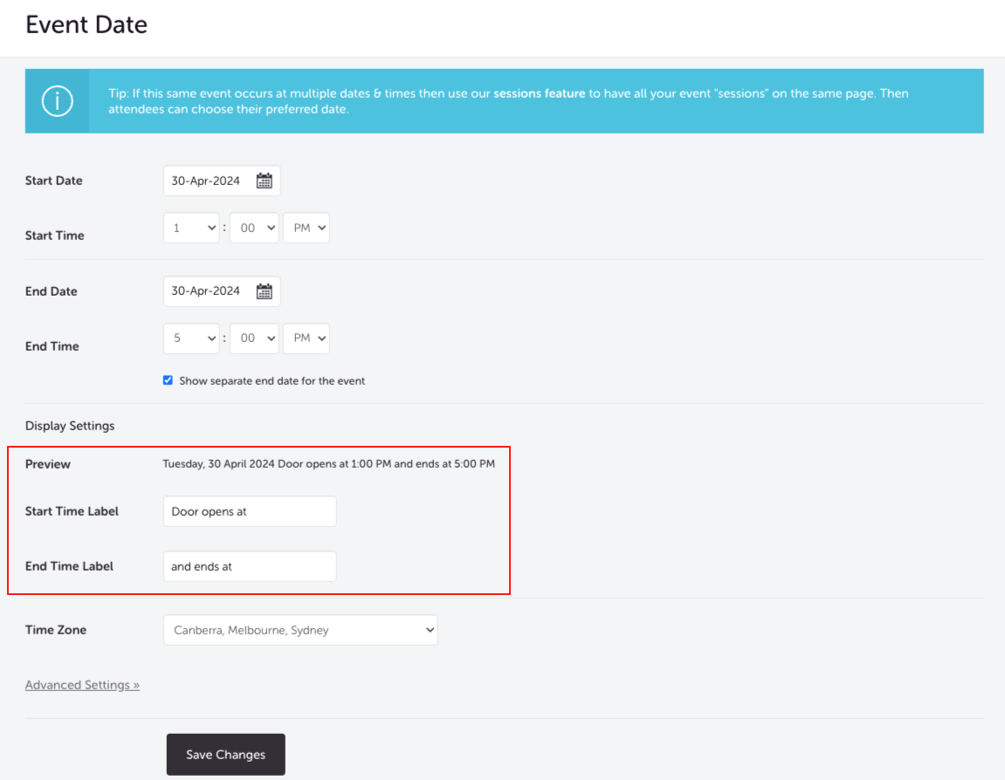Open the End Time hour dropdown
The height and width of the screenshot is (780, 1005).
click(192, 338)
